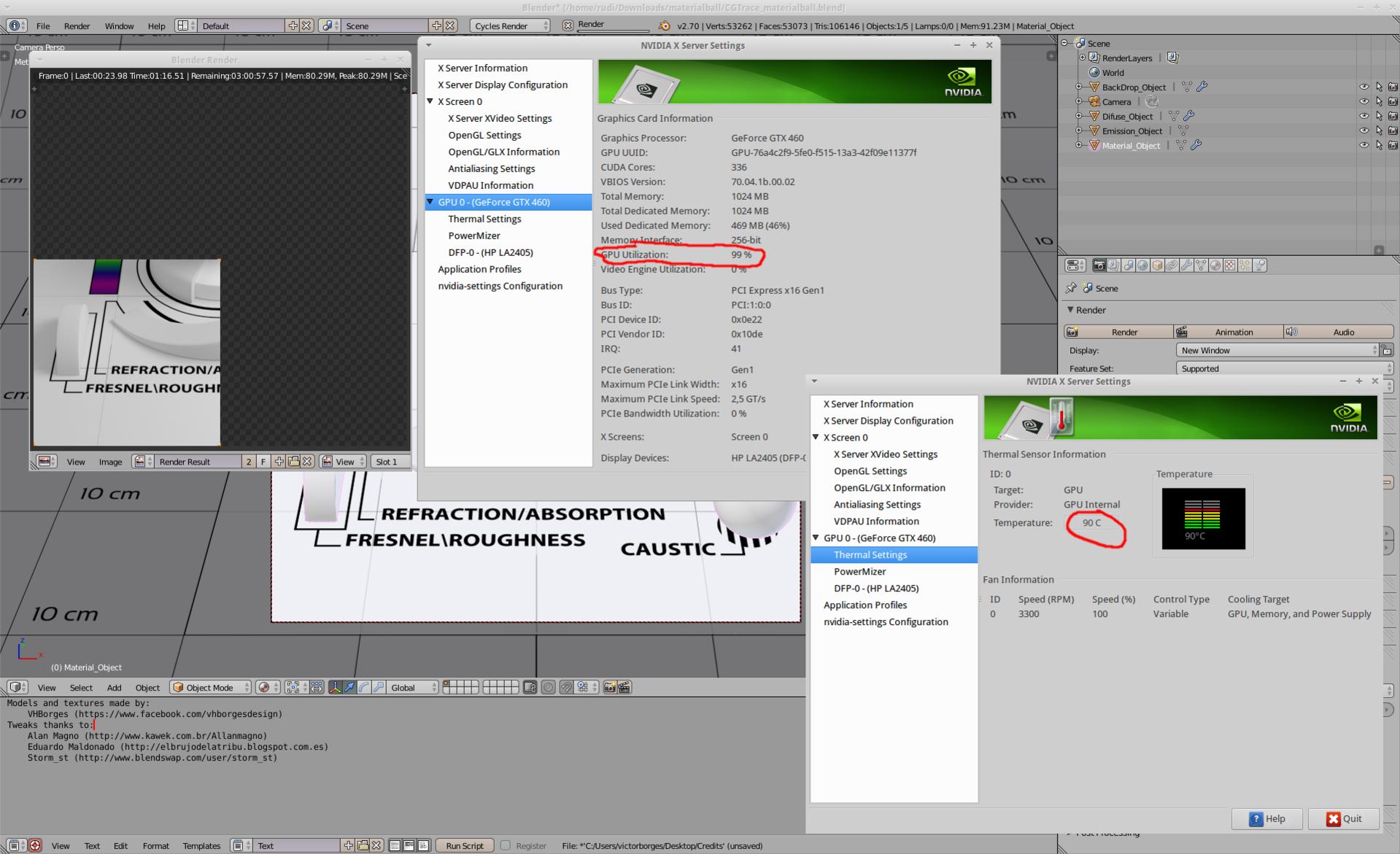Enable the Register checkbox in text editor
The image size is (1400, 854).
coord(505,845)
